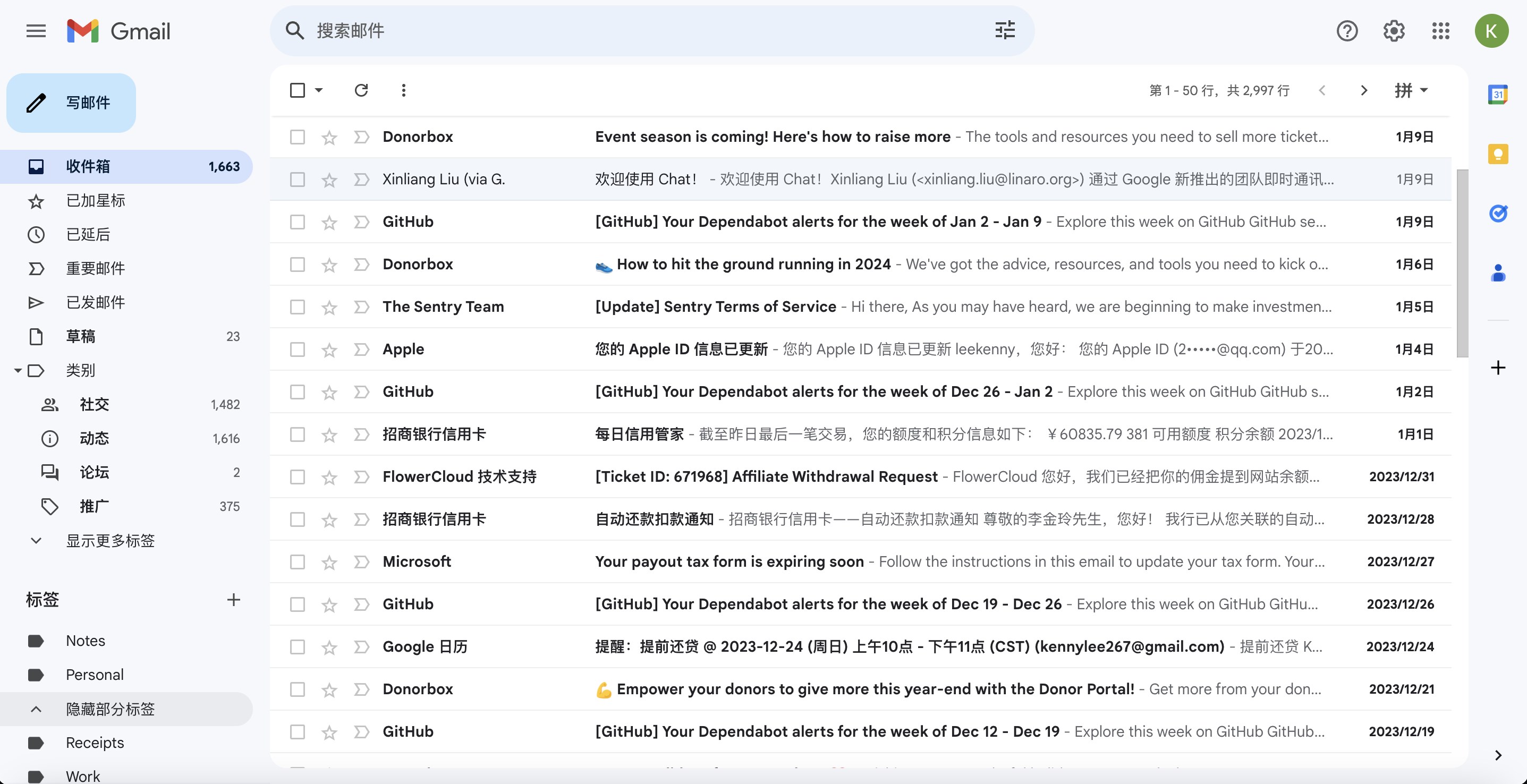Star the Google 日历 reminder email
Image resolution: width=1527 pixels, height=784 pixels.
coord(329,647)
